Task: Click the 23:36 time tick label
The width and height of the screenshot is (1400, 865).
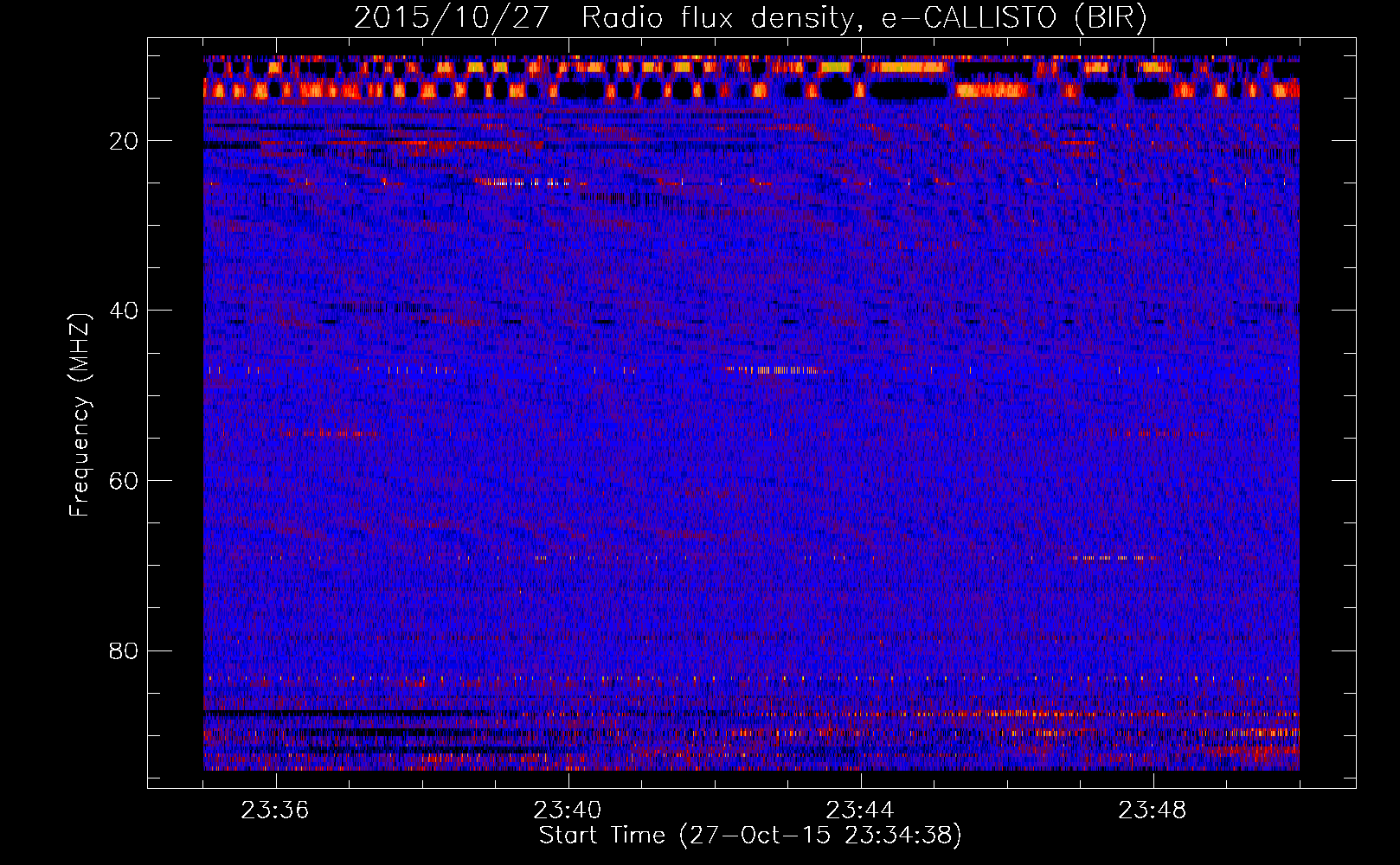Action: point(275,811)
